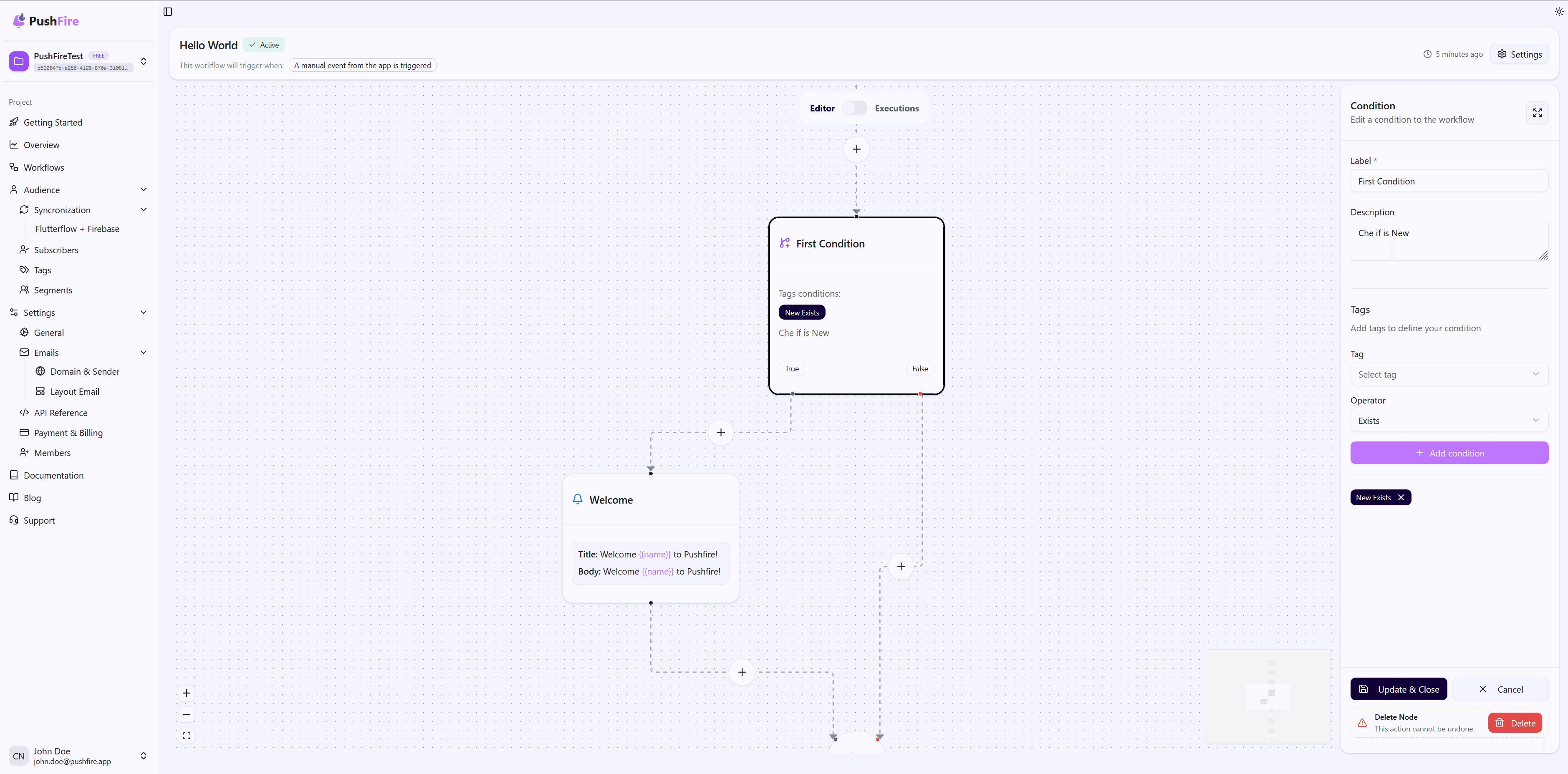Open the Segments page

pyautogui.click(x=53, y=290)
